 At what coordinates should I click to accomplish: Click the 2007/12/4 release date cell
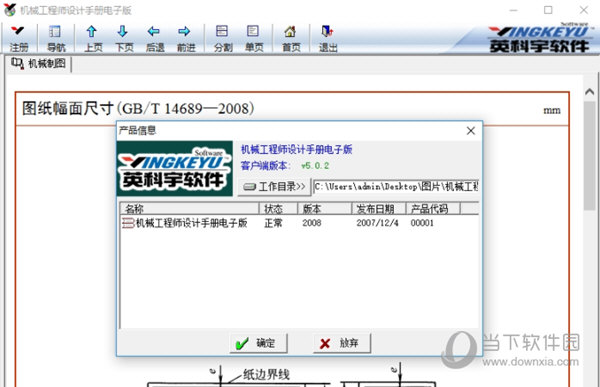[377, 223]
